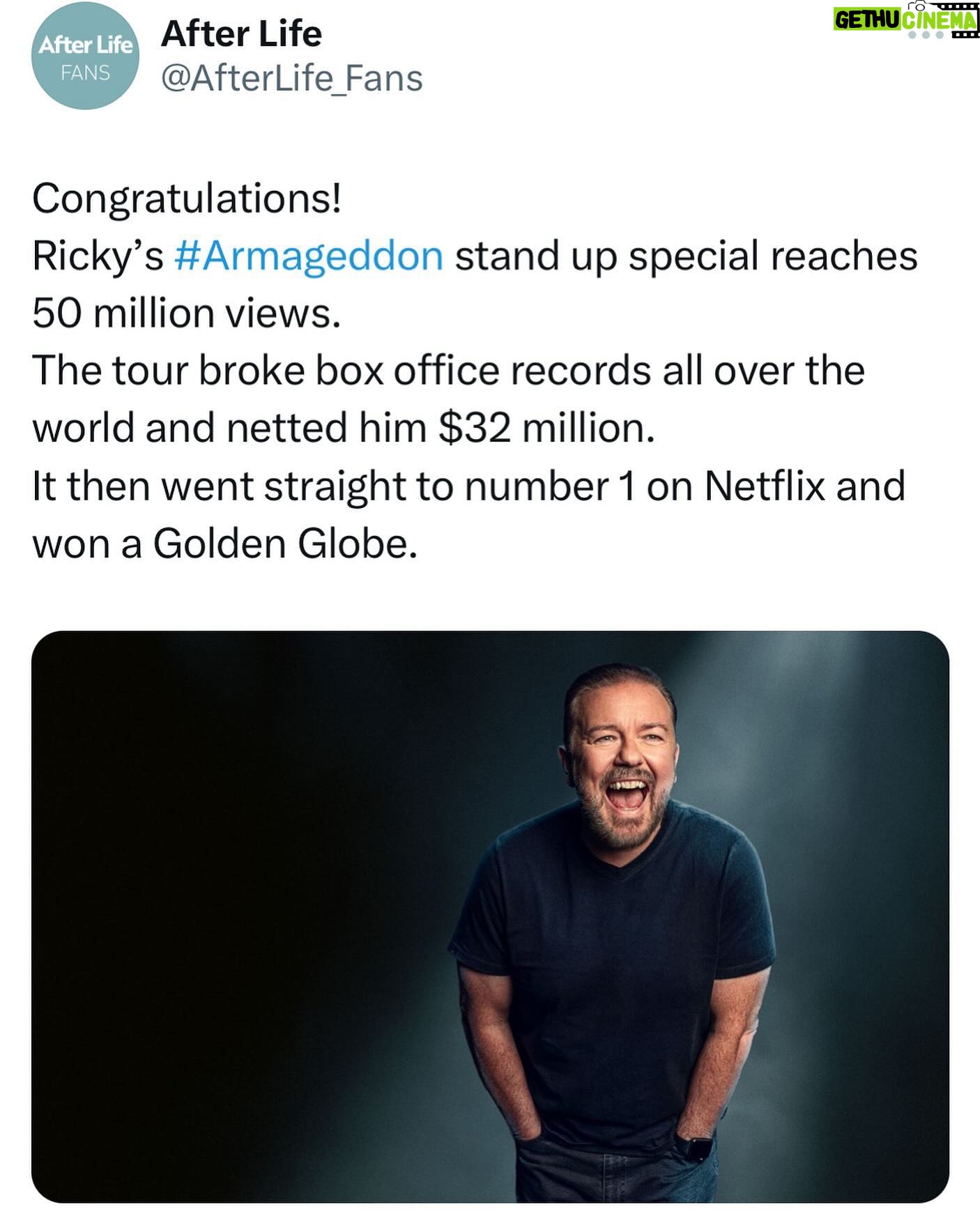Click the word Congratulations! in the tweet
980x1225 pixels.
187,199
